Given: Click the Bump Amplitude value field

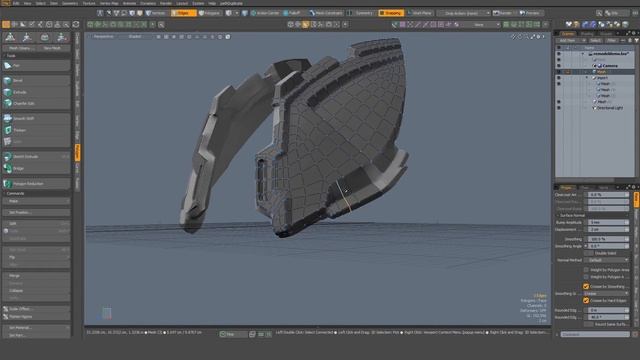Looking at the screenshot, I should tap(608, 222).
